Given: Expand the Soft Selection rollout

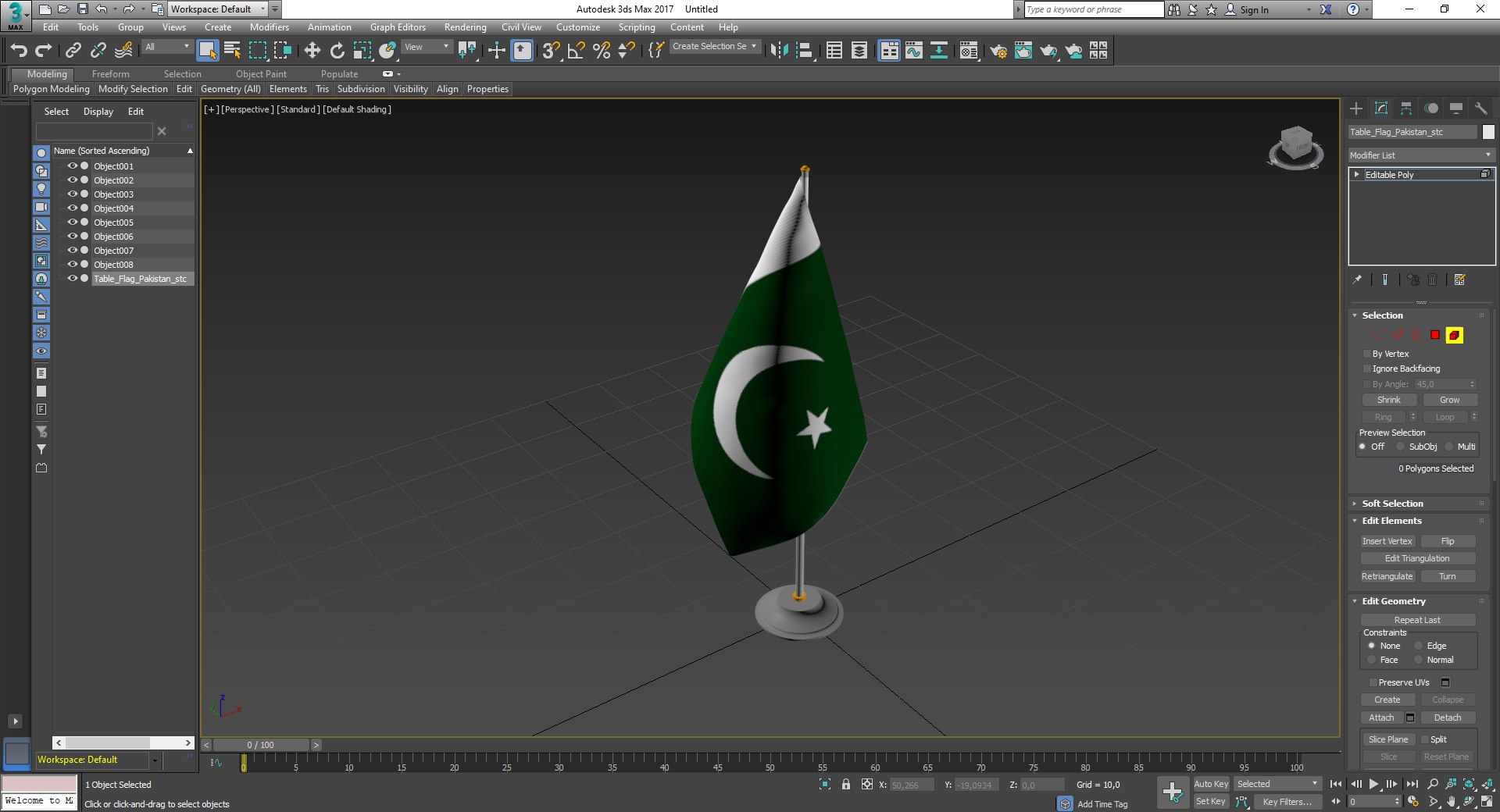Looking at the screenshot, I should point(1392,504).
